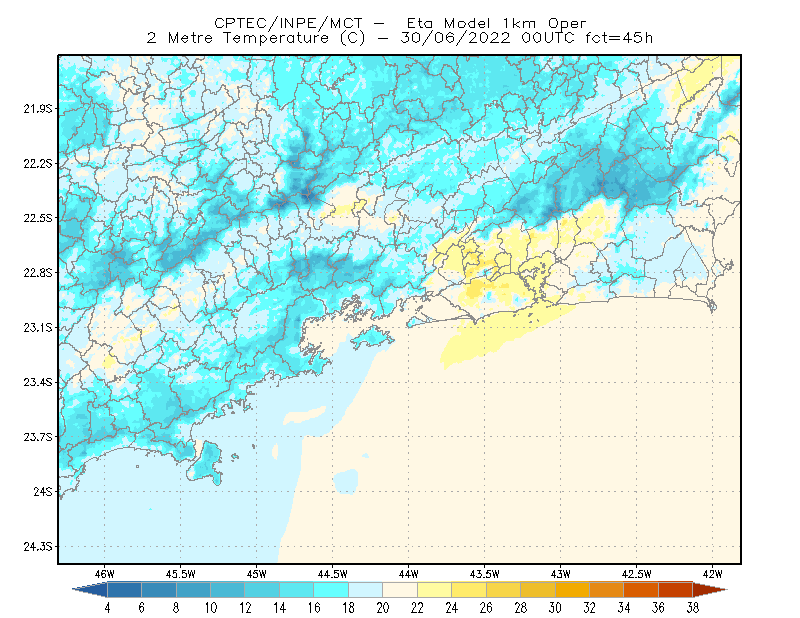Click the darkest blue 4-degree color swatch
This screenshot has height=618, width=800.
click(x=124, y=590)
